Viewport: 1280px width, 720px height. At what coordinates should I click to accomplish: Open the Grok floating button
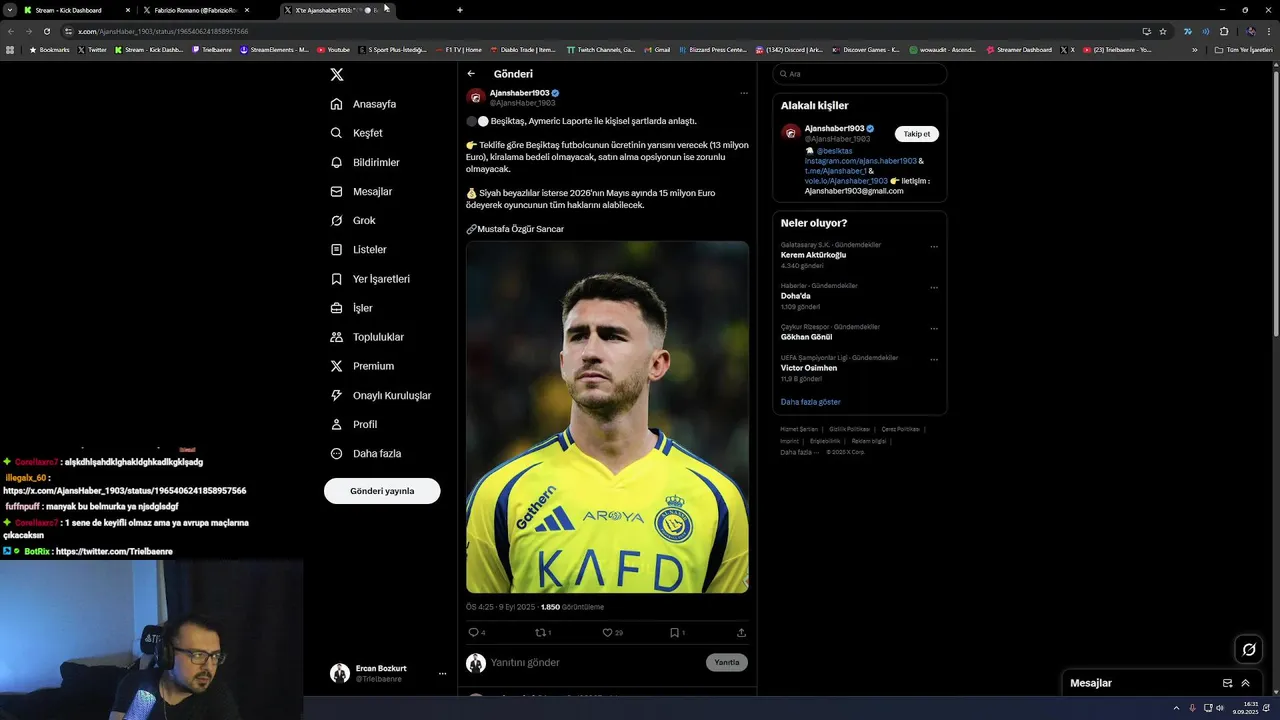[x=1249, y=650]
